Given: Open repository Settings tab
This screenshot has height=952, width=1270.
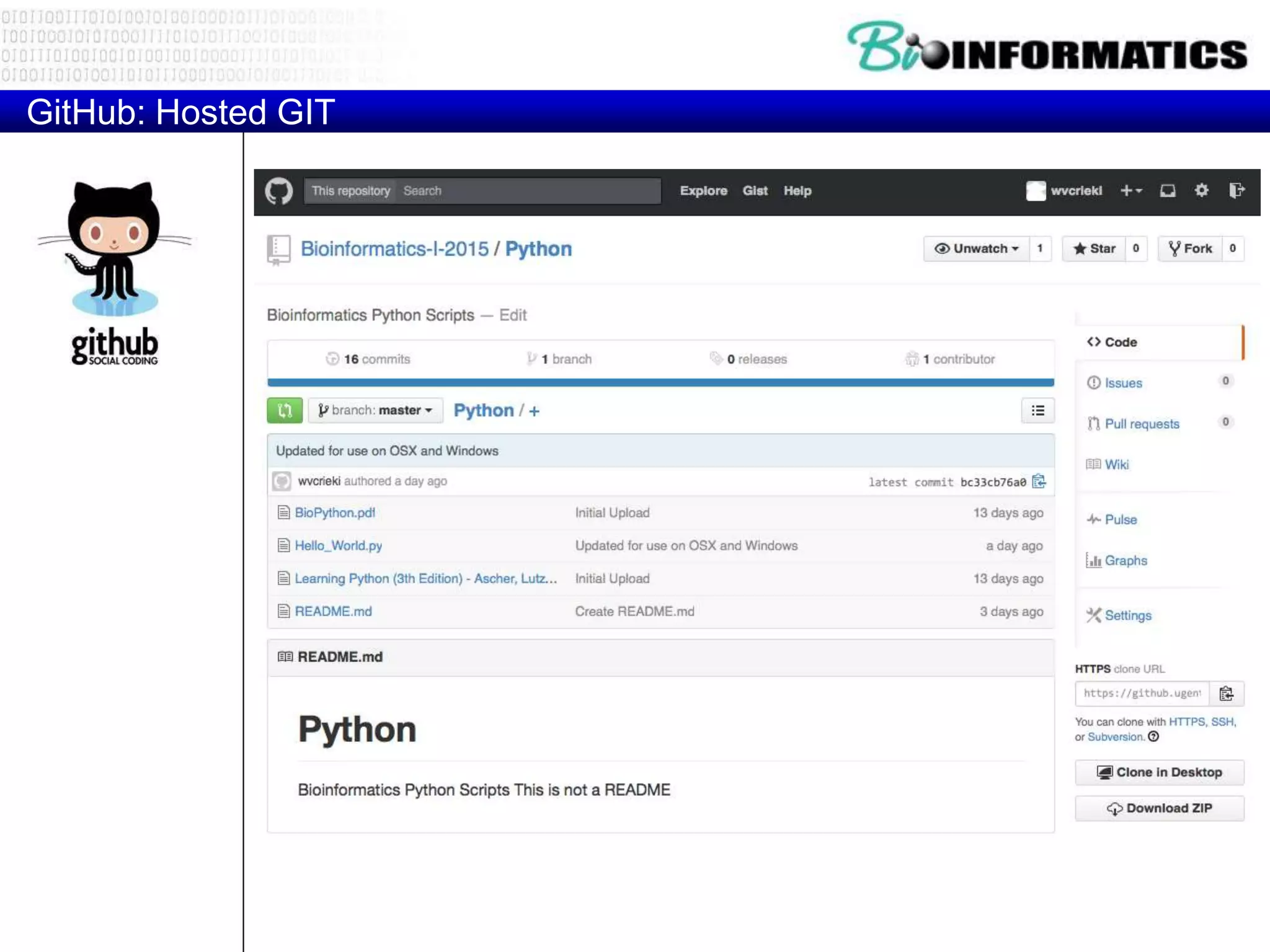Looking at the screenshot, I should coord(1119,615).
